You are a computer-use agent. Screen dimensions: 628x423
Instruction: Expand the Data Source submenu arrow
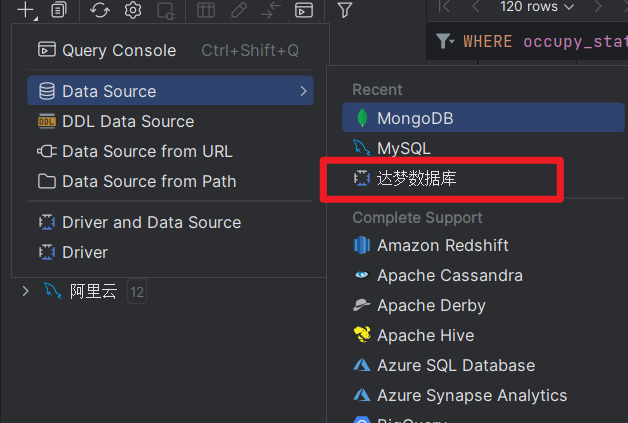[x=302, y=91]
